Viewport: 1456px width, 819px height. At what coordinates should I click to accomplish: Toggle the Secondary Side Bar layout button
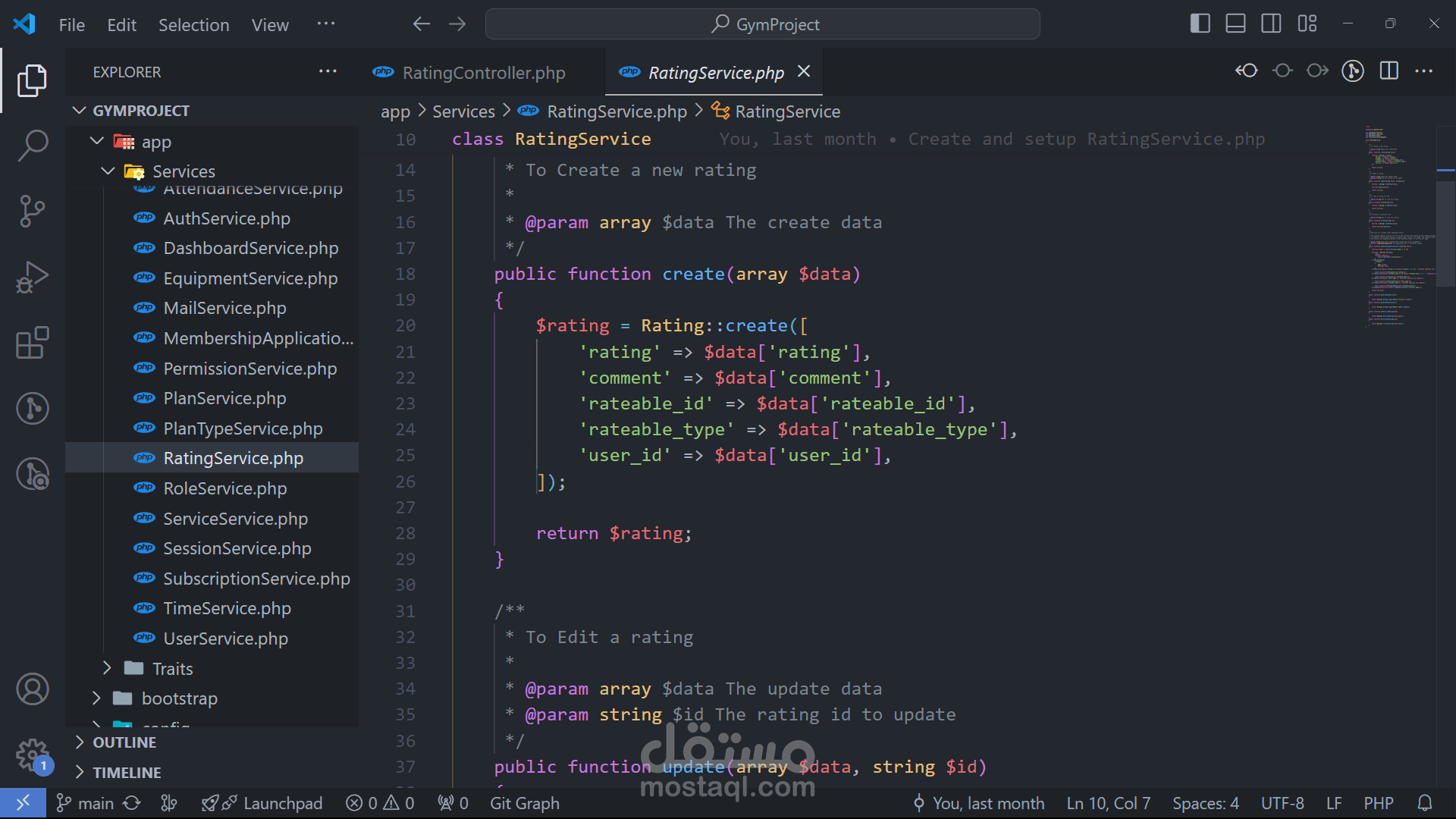tap(1271, 24)
